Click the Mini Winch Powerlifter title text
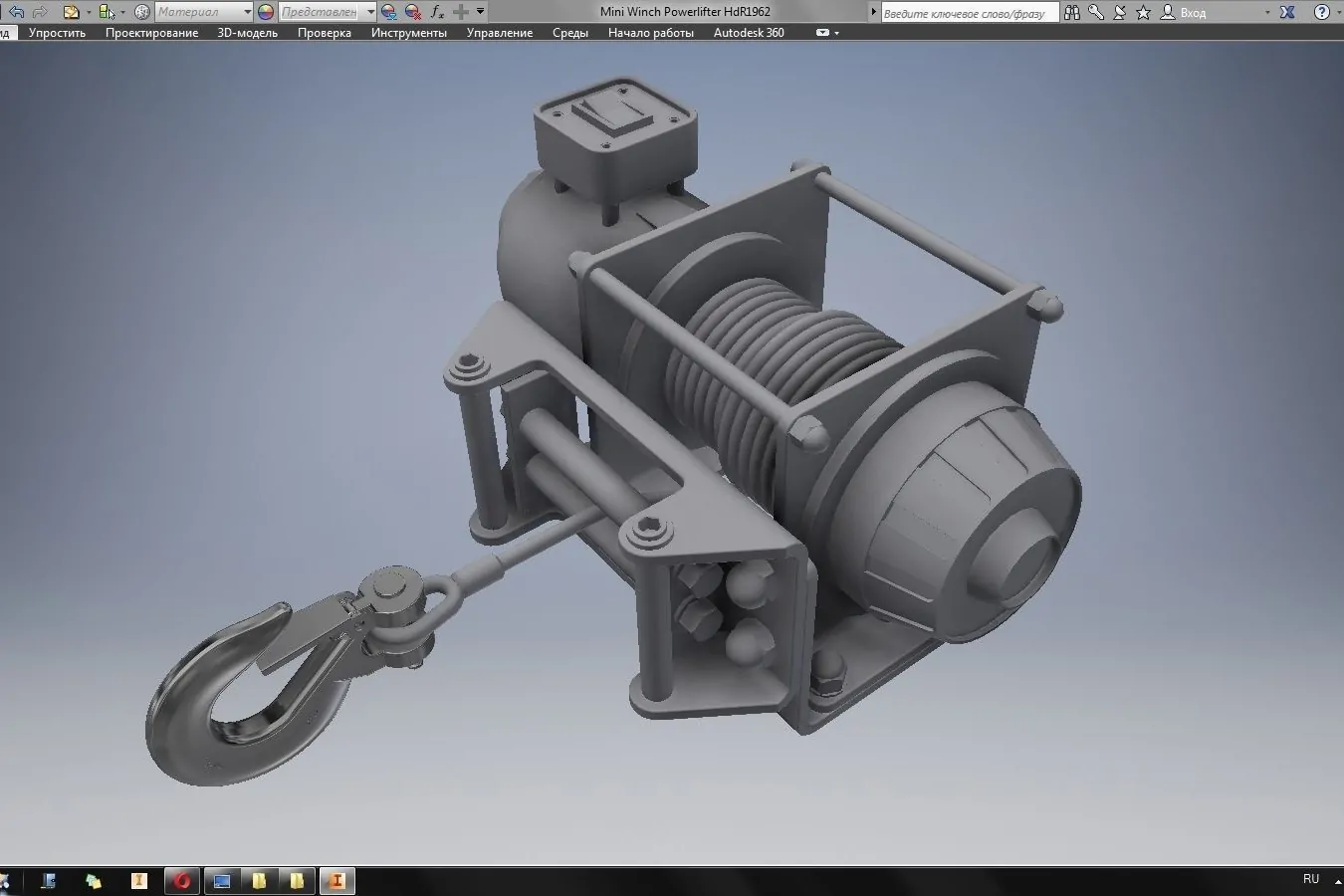This screenshot has height=896, width=1344. pos(685,12)
